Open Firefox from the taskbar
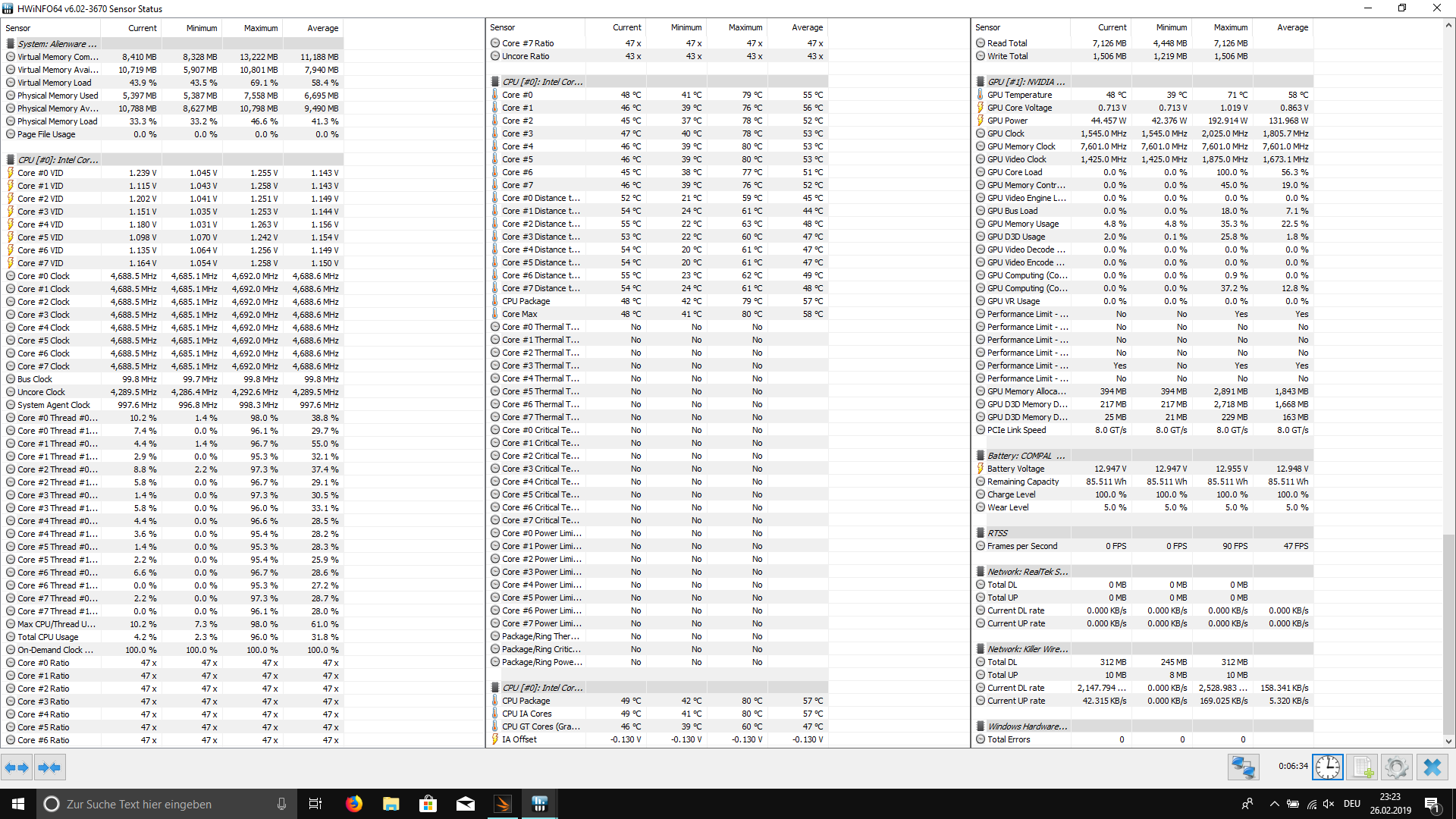The height and width of the screenshot is (819, 1456). click(x=354, y=804)
